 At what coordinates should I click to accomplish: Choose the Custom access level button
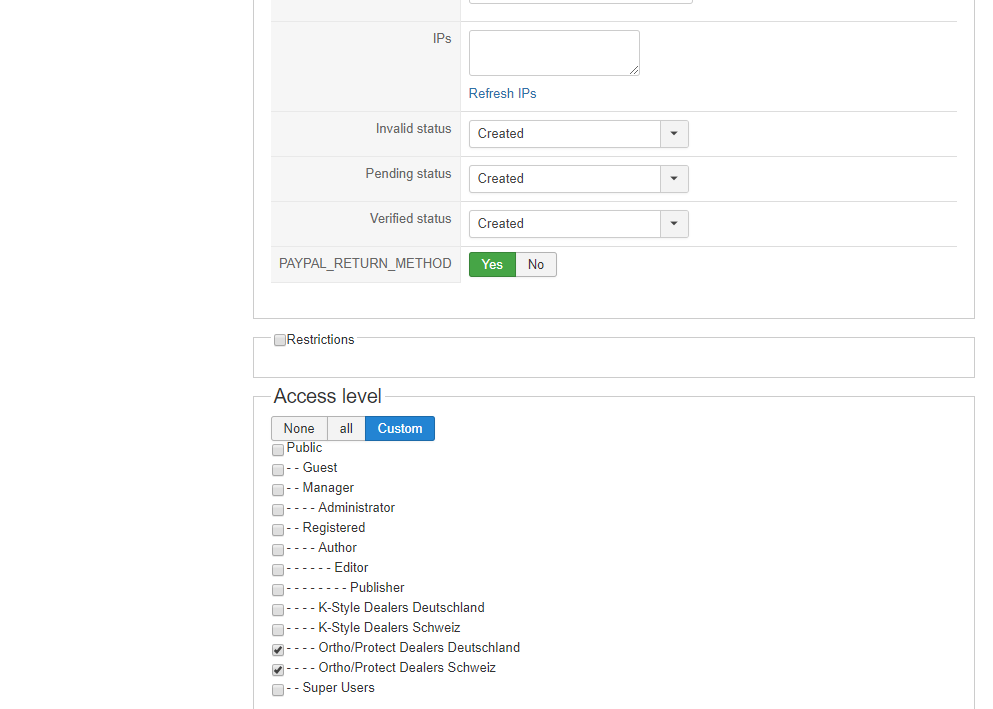400,429
